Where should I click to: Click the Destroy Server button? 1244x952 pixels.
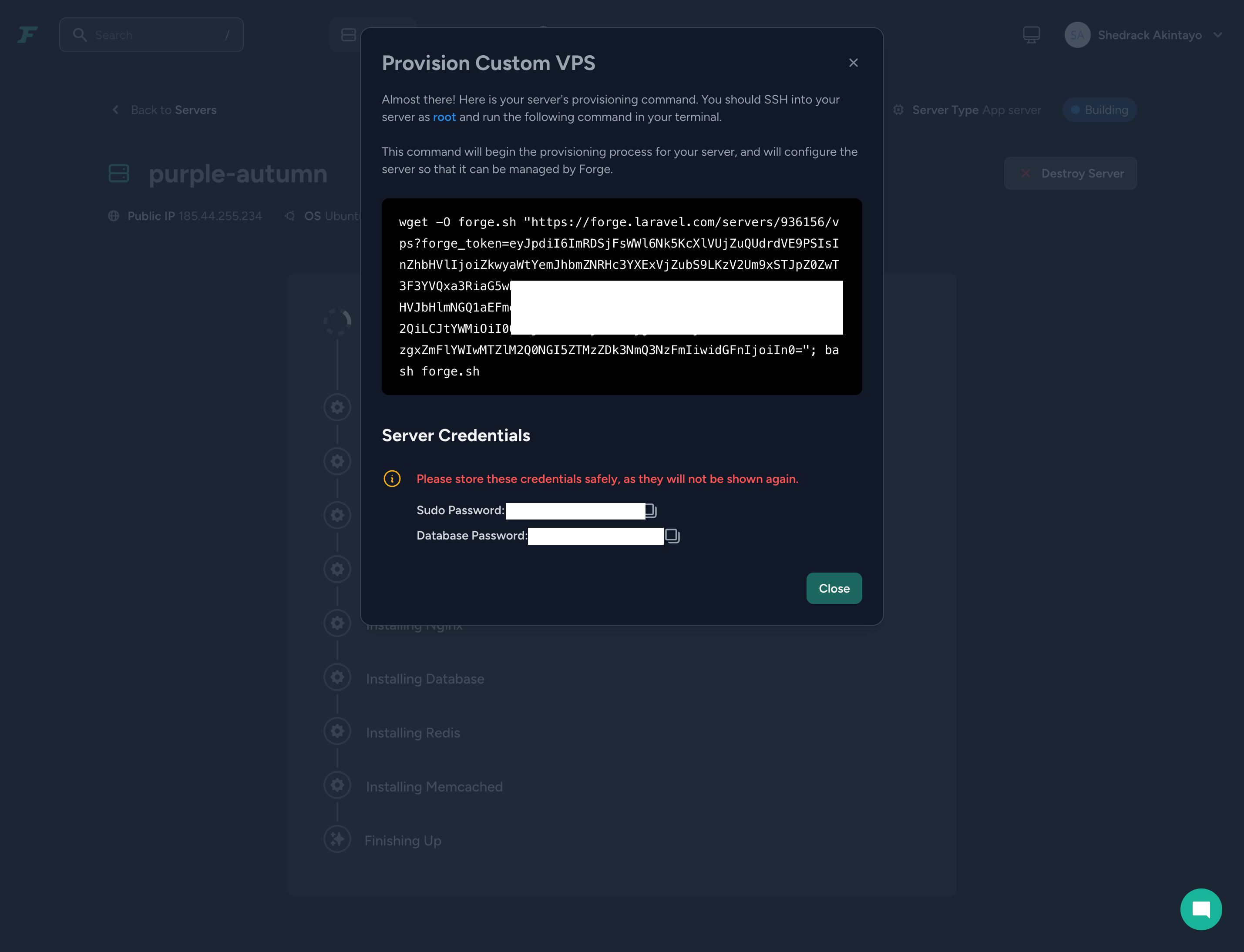[x=1071, y=174]
